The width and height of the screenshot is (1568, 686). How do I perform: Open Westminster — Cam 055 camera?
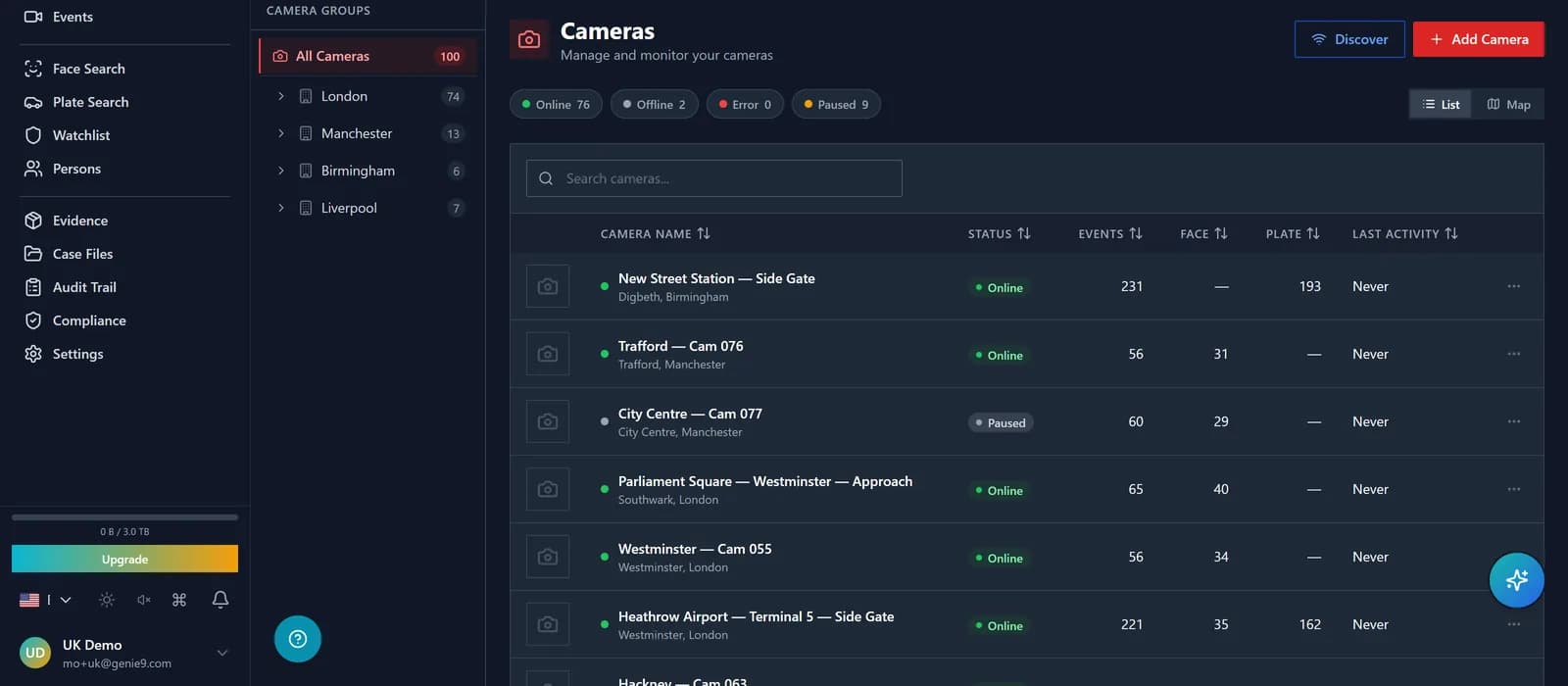tap(695, 549)
